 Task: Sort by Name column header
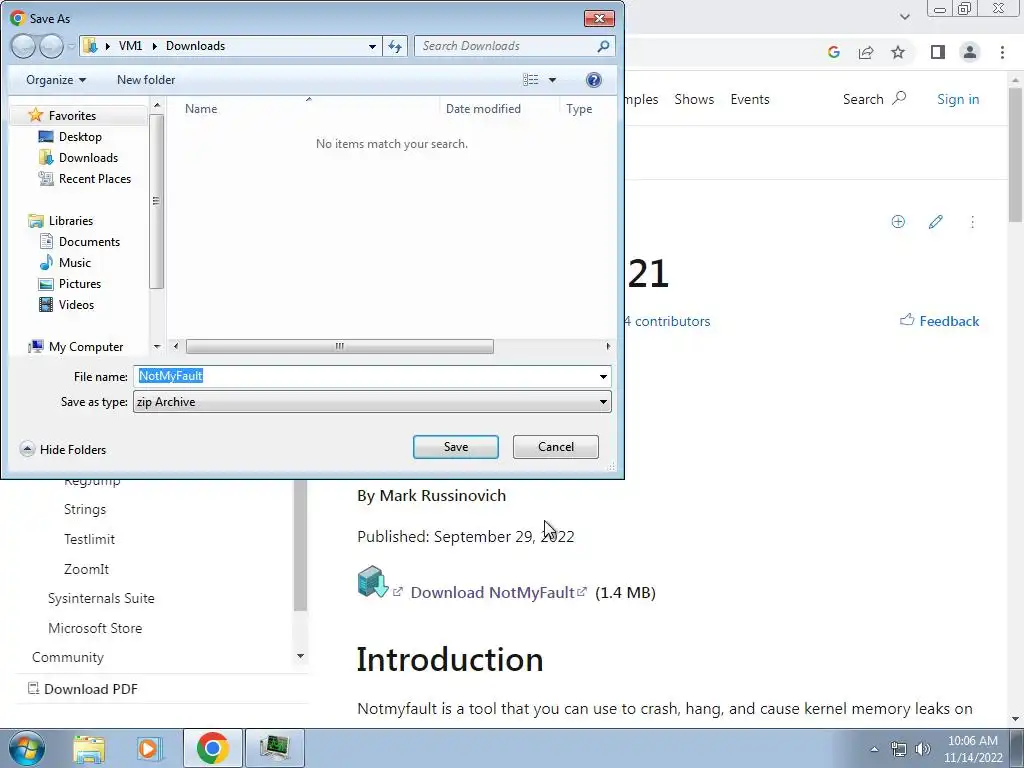tap(200, 108)
